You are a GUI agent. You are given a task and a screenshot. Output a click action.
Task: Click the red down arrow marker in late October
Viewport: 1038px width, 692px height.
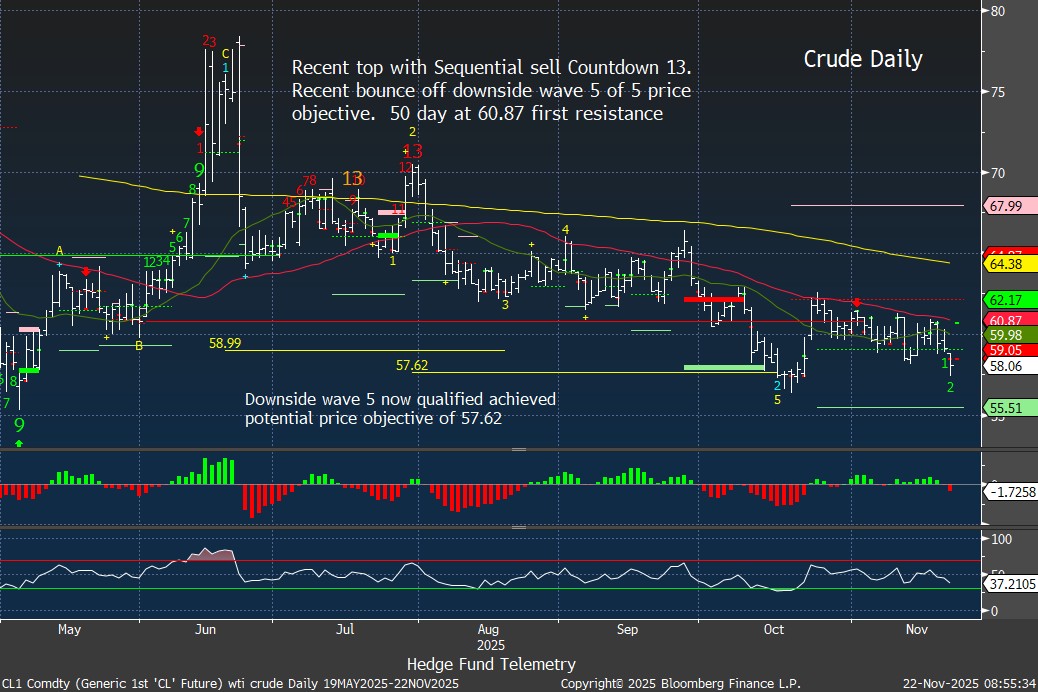pyautogui.click(x=857, y=302)
